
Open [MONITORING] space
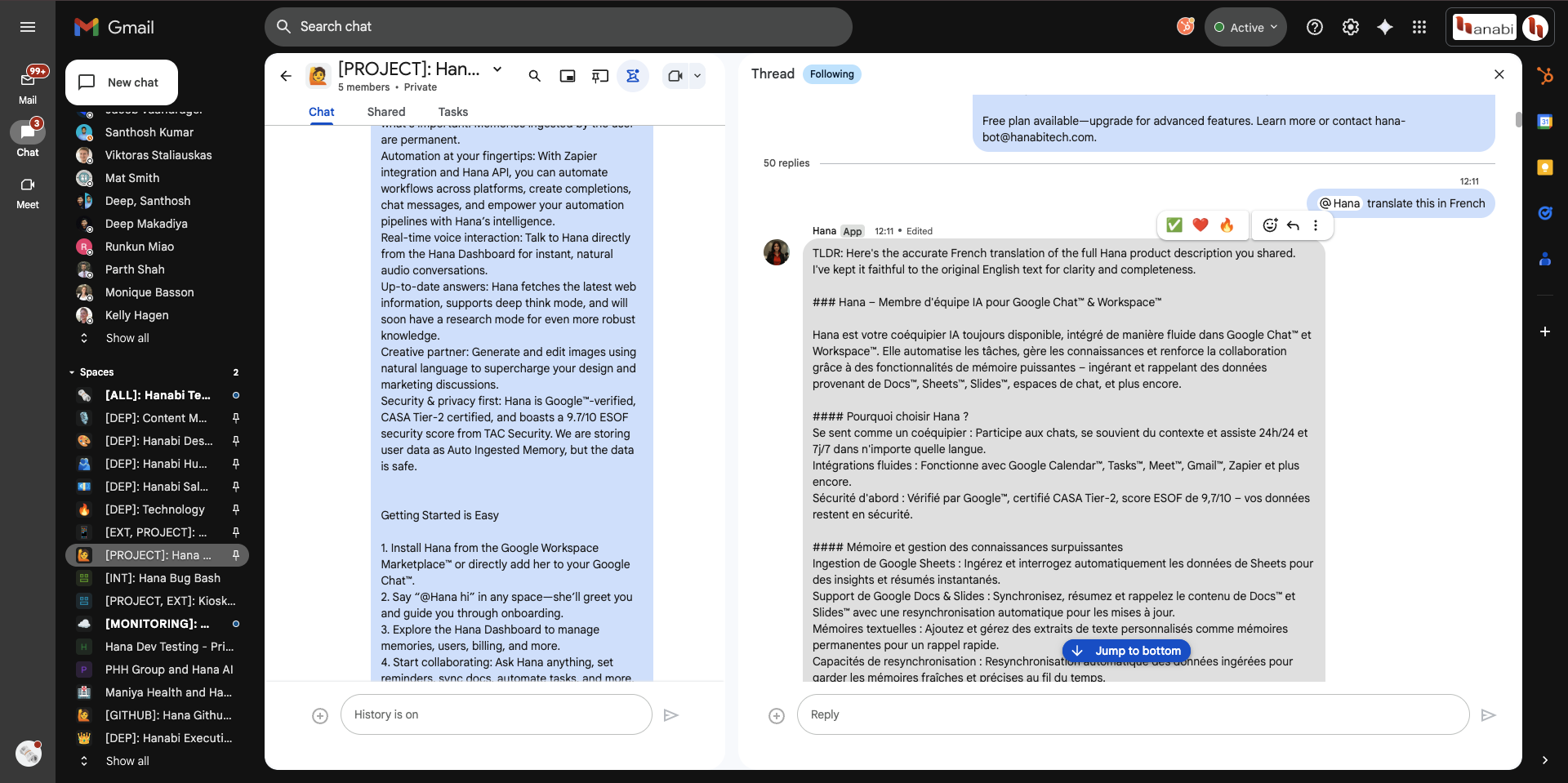pos(157,624)
